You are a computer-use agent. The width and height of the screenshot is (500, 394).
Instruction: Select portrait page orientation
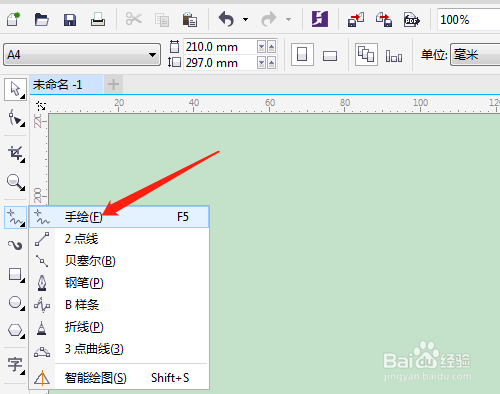tap(302, 54)
